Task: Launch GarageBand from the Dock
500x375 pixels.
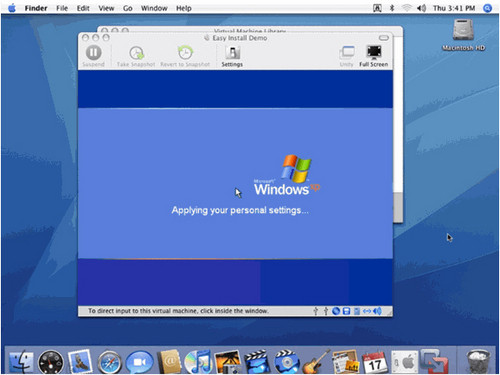Action: (316, 362)
